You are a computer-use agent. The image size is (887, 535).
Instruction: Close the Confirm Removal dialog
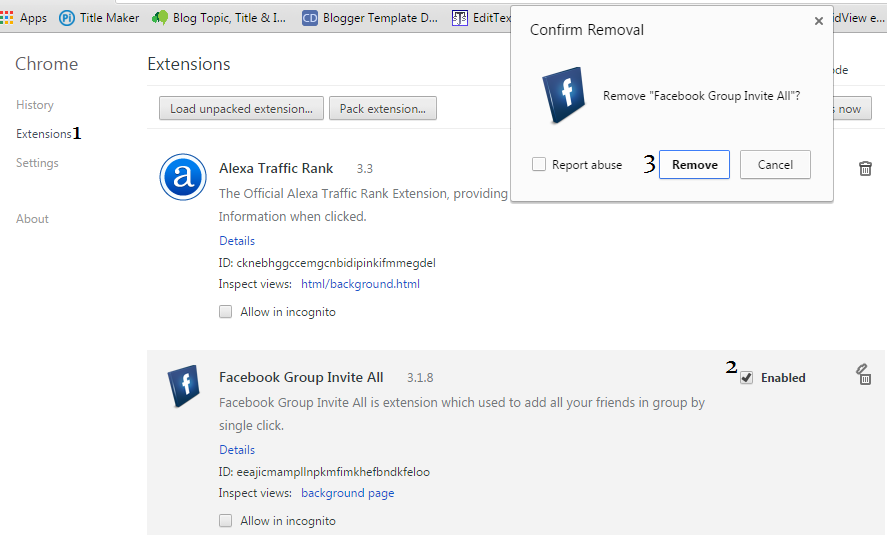pyautogui.click(x=819, y=21)
